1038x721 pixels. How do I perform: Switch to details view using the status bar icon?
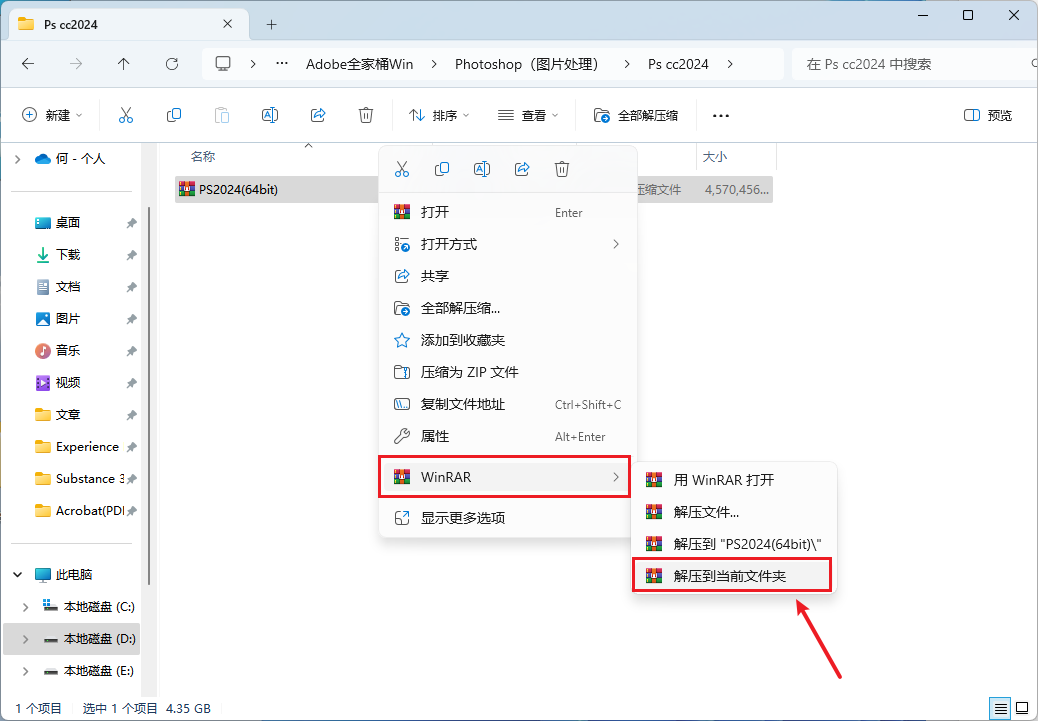click(x=1001, y=708)
